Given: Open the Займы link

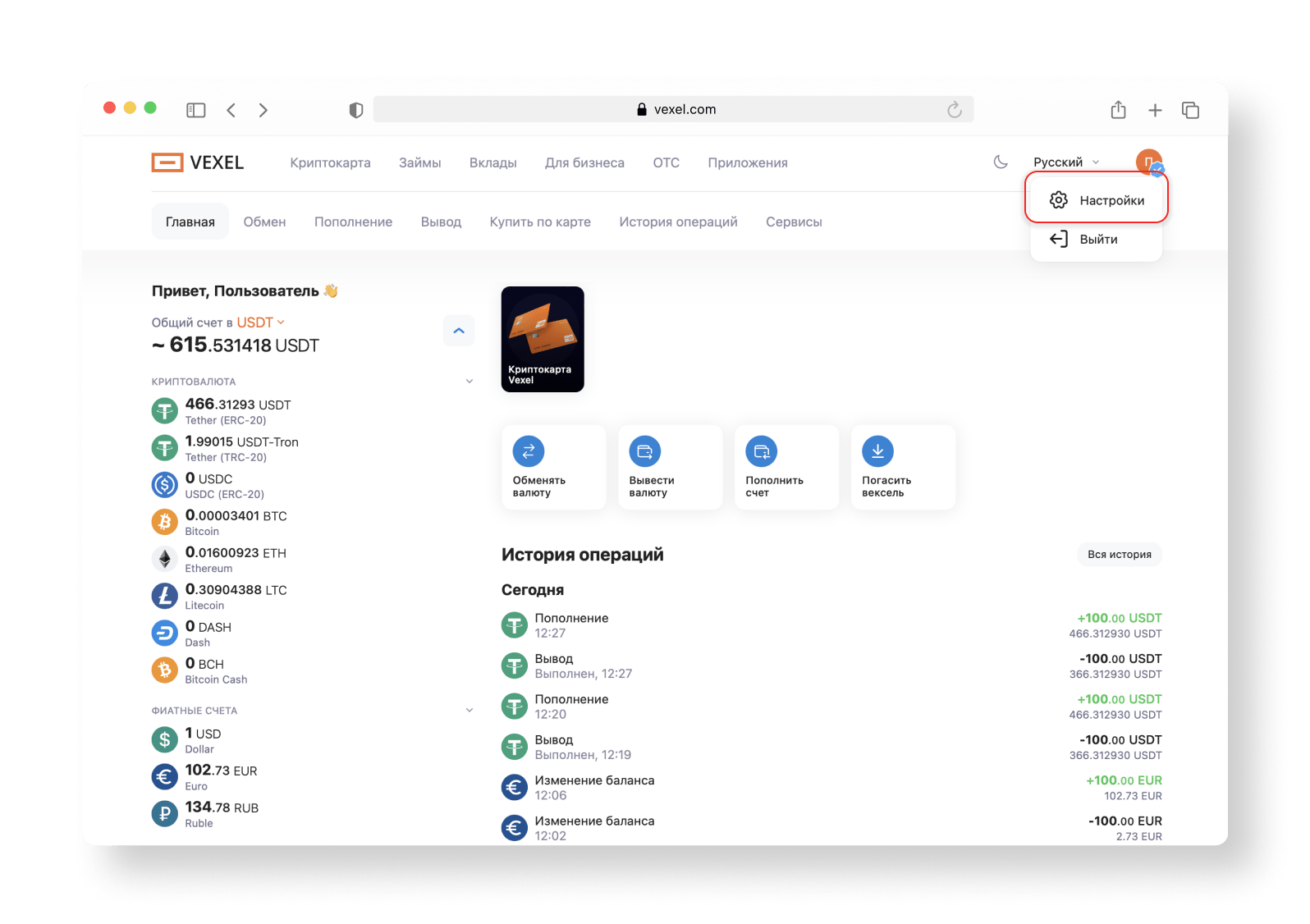Looking at the screenshot, I should (x=420, y=162).
